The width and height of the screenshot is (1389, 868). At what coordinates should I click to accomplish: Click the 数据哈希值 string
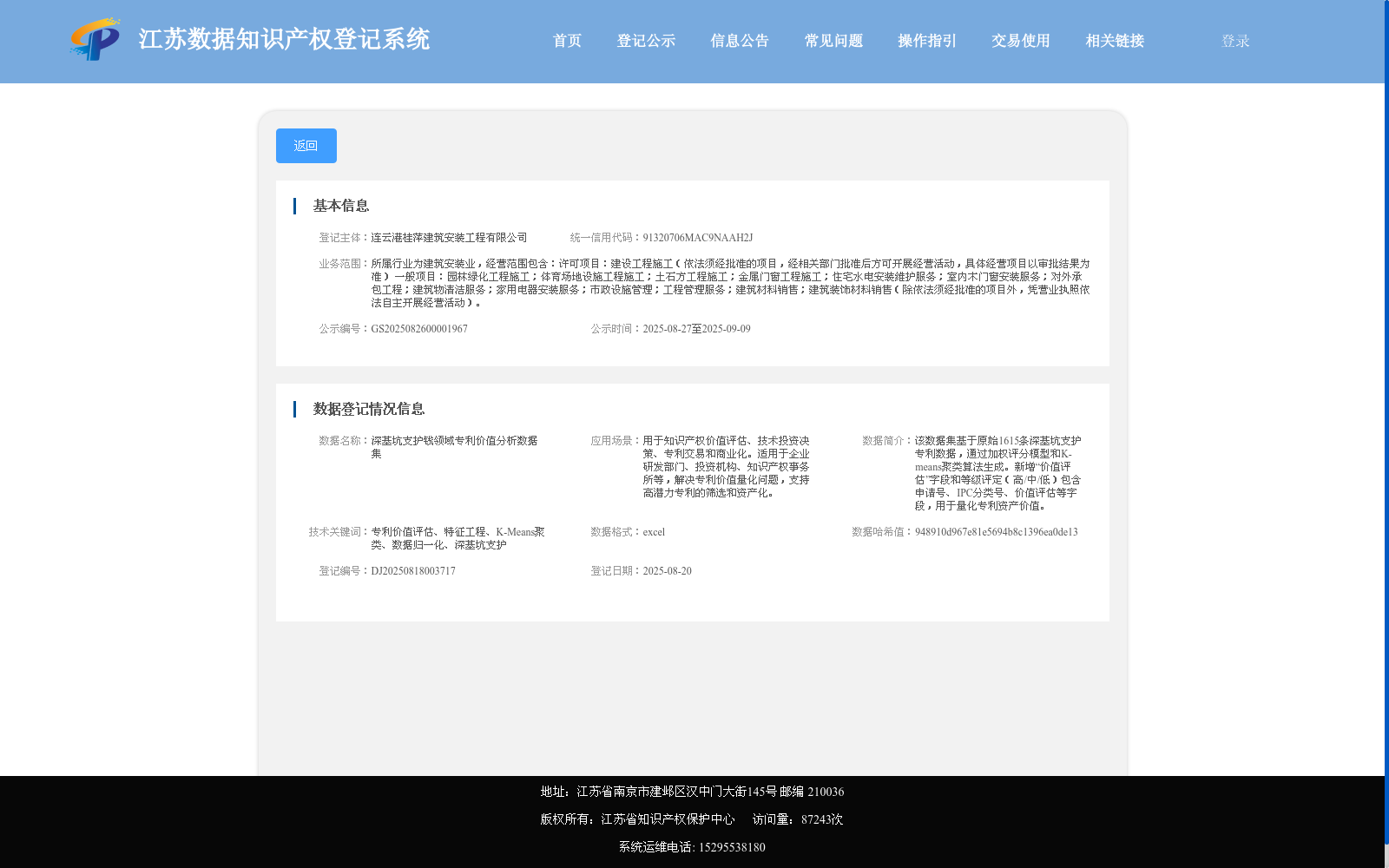point(995,532)
